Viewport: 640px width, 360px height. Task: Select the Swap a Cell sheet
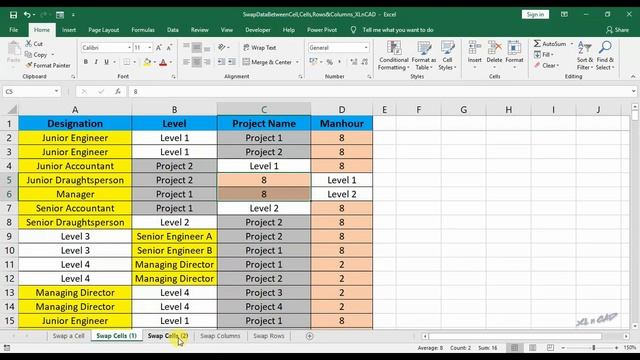click(69, 336)
